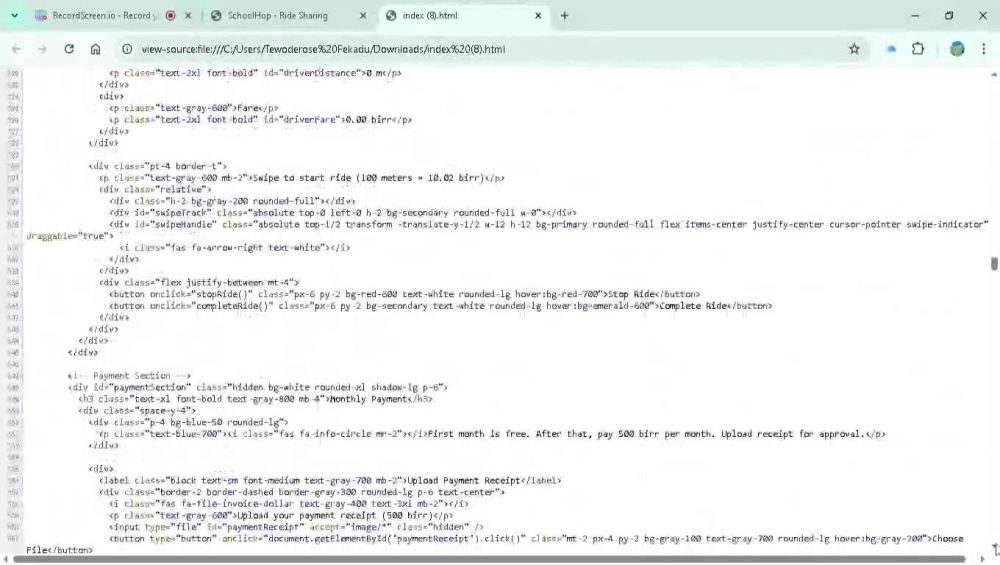Open the tab search dropdown arrow
This screenshot has height=565, width=1000.
(14, 15)
